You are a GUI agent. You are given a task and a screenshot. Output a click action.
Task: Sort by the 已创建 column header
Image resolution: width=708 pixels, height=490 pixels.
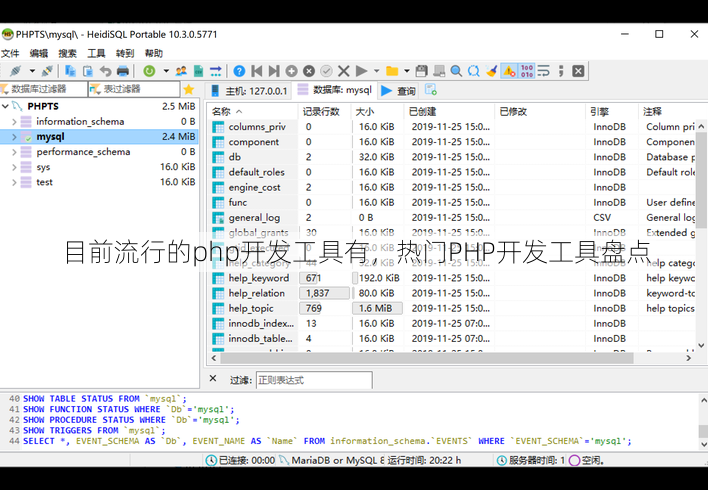coord(449,112)
